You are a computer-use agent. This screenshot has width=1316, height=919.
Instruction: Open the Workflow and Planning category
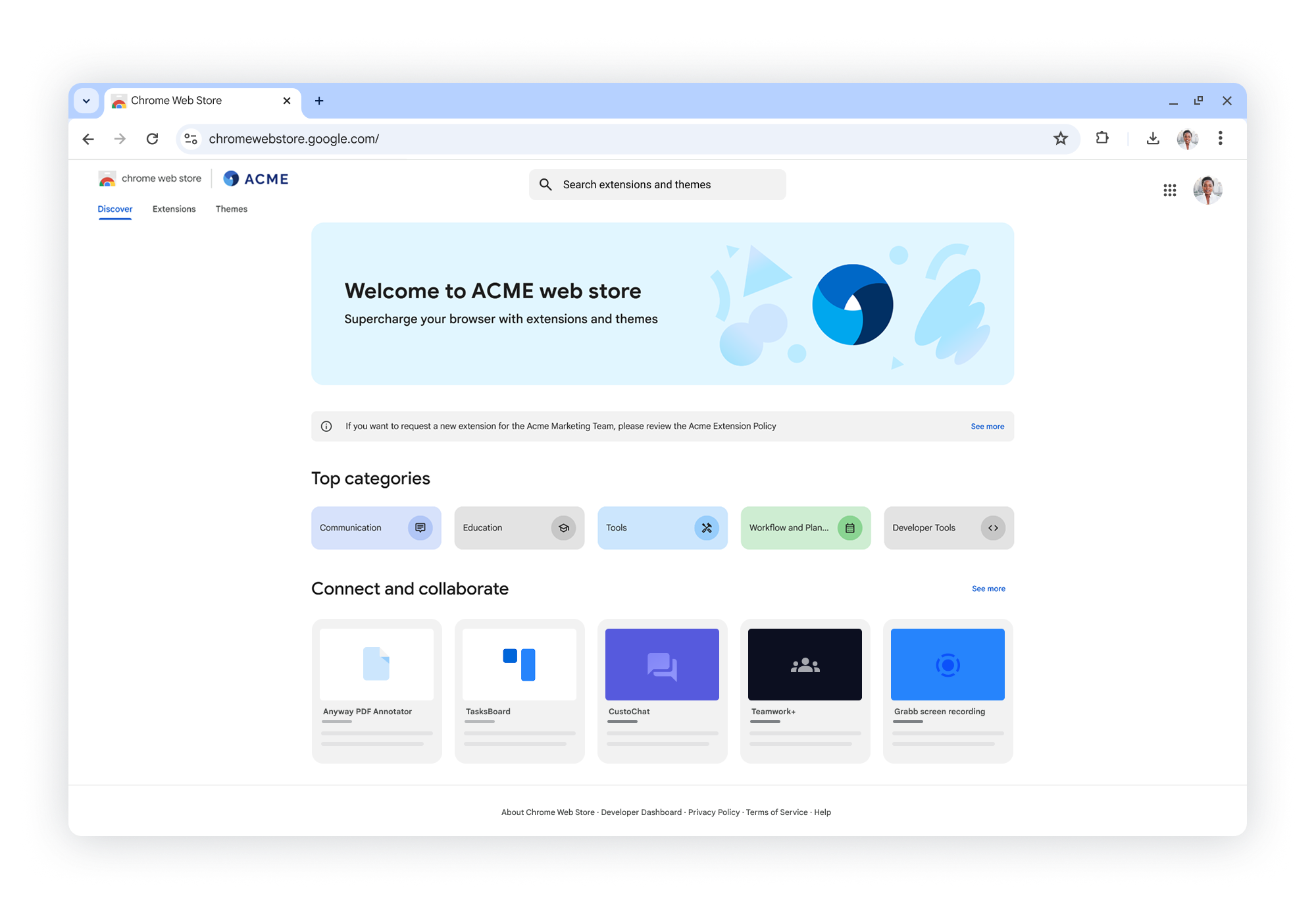click(806, 528)
